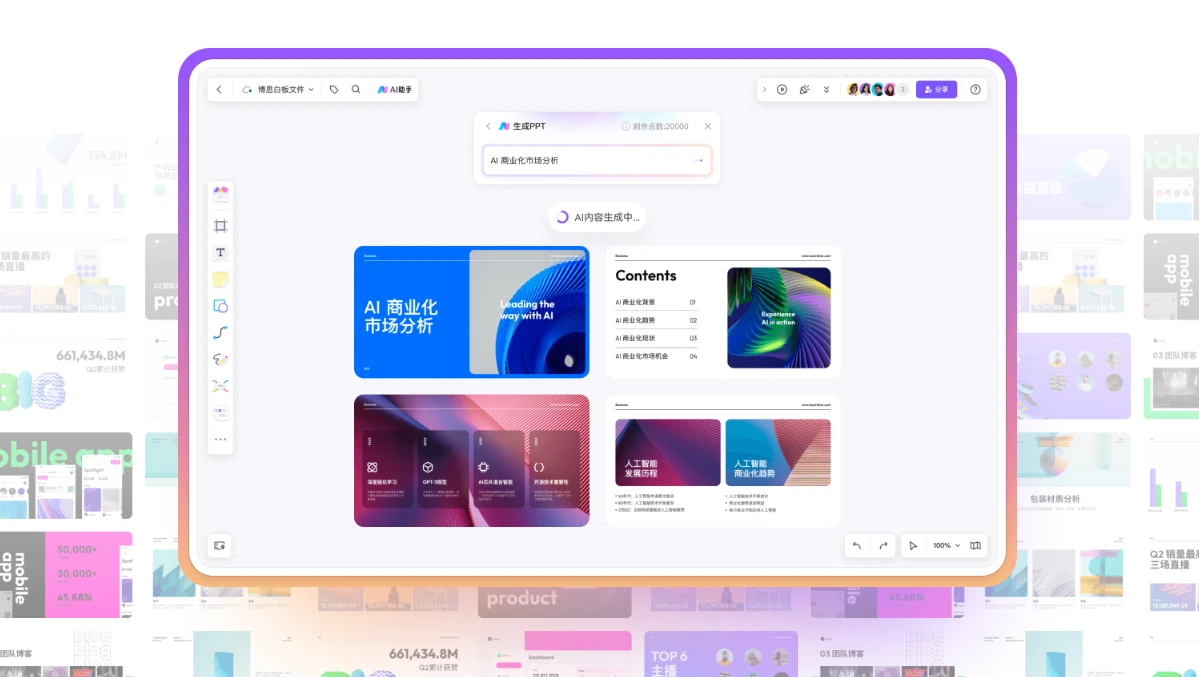Select the Mind map tool
Screen dimensions: 1199x677
220,386
